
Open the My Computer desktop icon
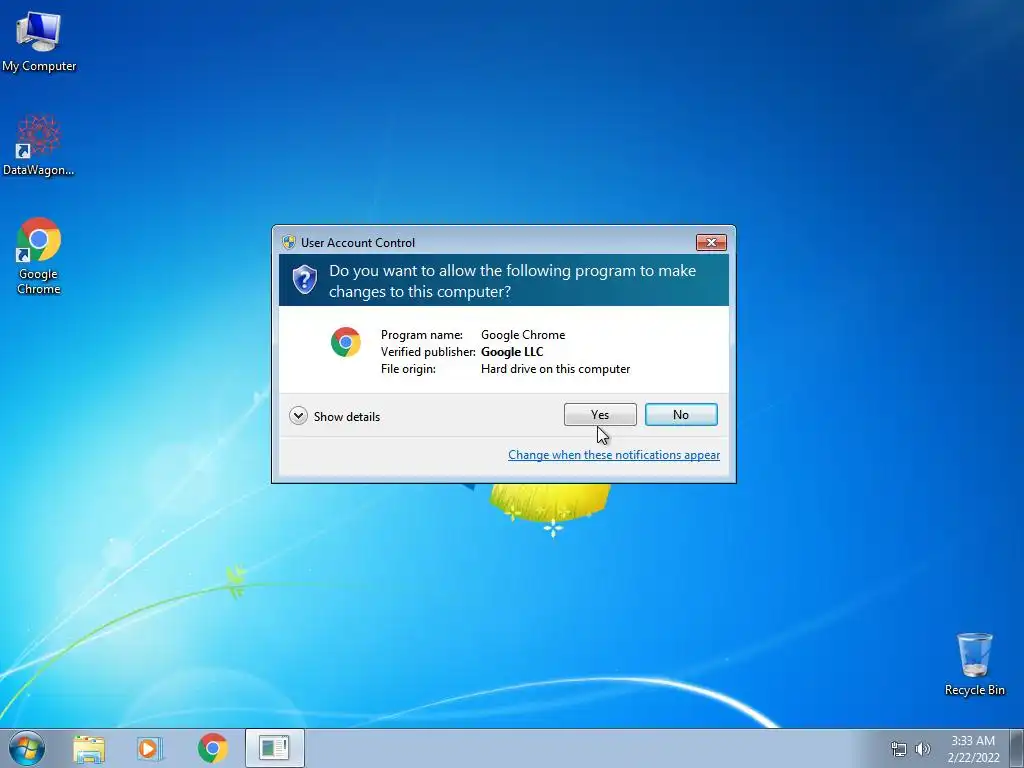point(39,40)
